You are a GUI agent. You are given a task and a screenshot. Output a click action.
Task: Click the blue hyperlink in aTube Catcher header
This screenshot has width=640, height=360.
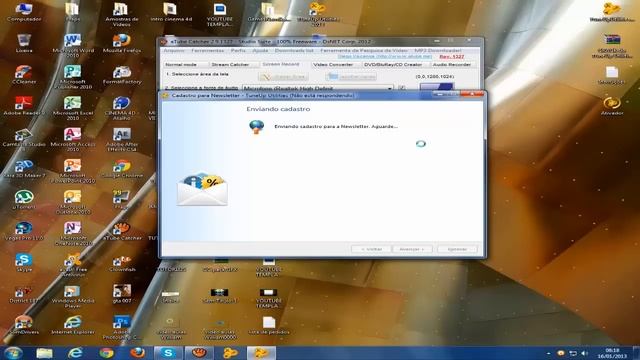point(384,57)
